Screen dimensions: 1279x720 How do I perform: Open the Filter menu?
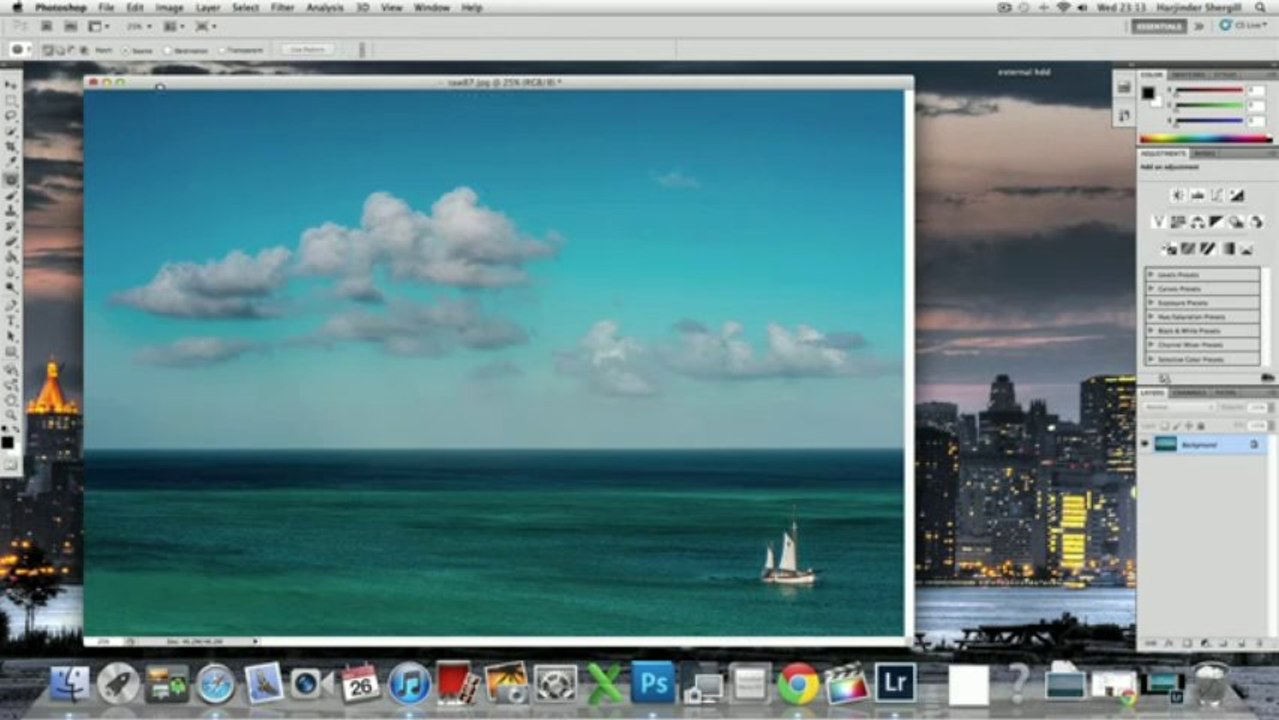(x=283, y=7)
